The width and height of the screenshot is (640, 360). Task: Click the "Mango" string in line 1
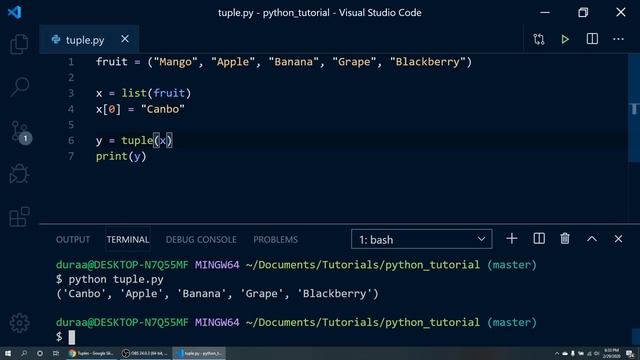[x=175, y=62]
